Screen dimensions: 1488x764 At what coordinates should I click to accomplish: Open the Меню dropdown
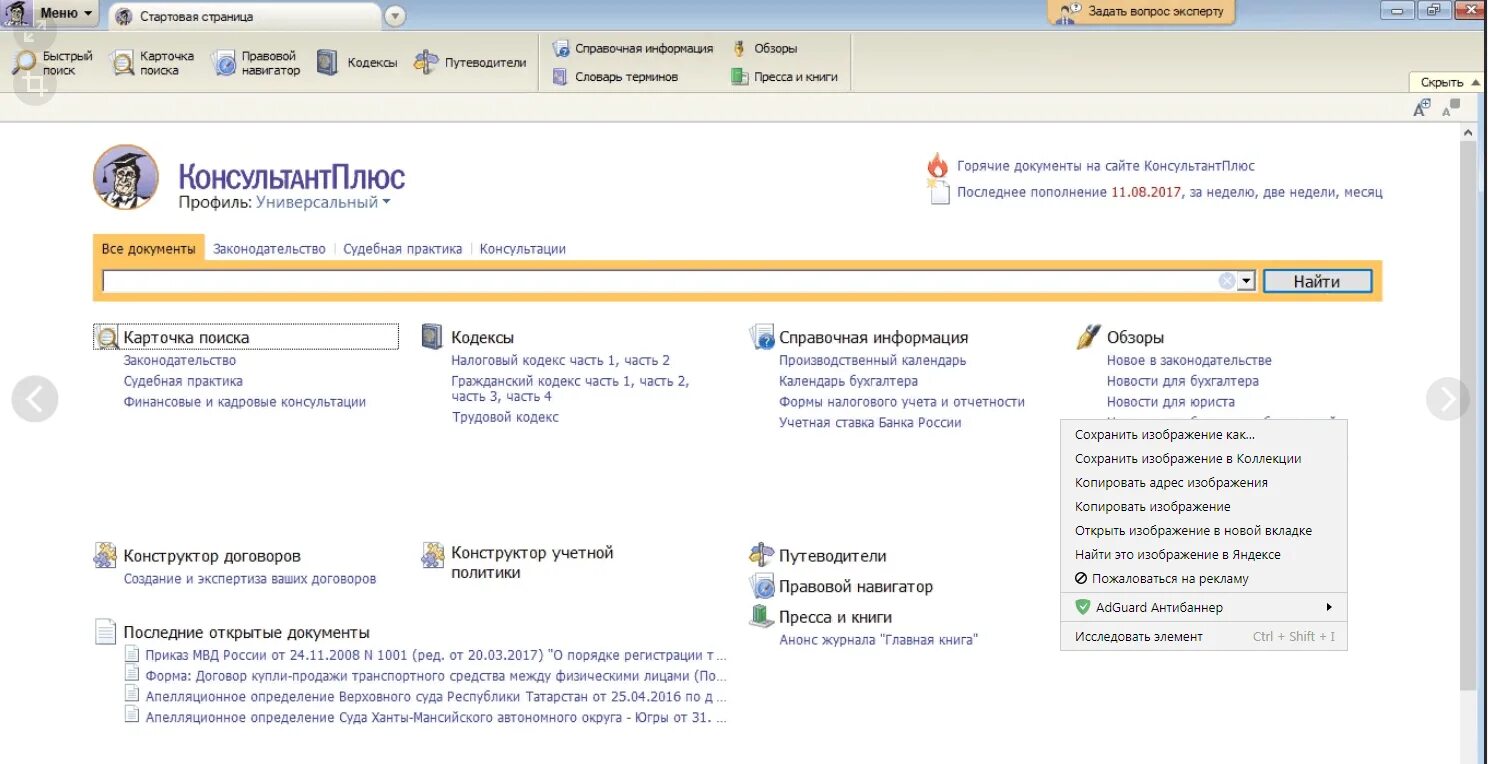[x=66, y=14]
